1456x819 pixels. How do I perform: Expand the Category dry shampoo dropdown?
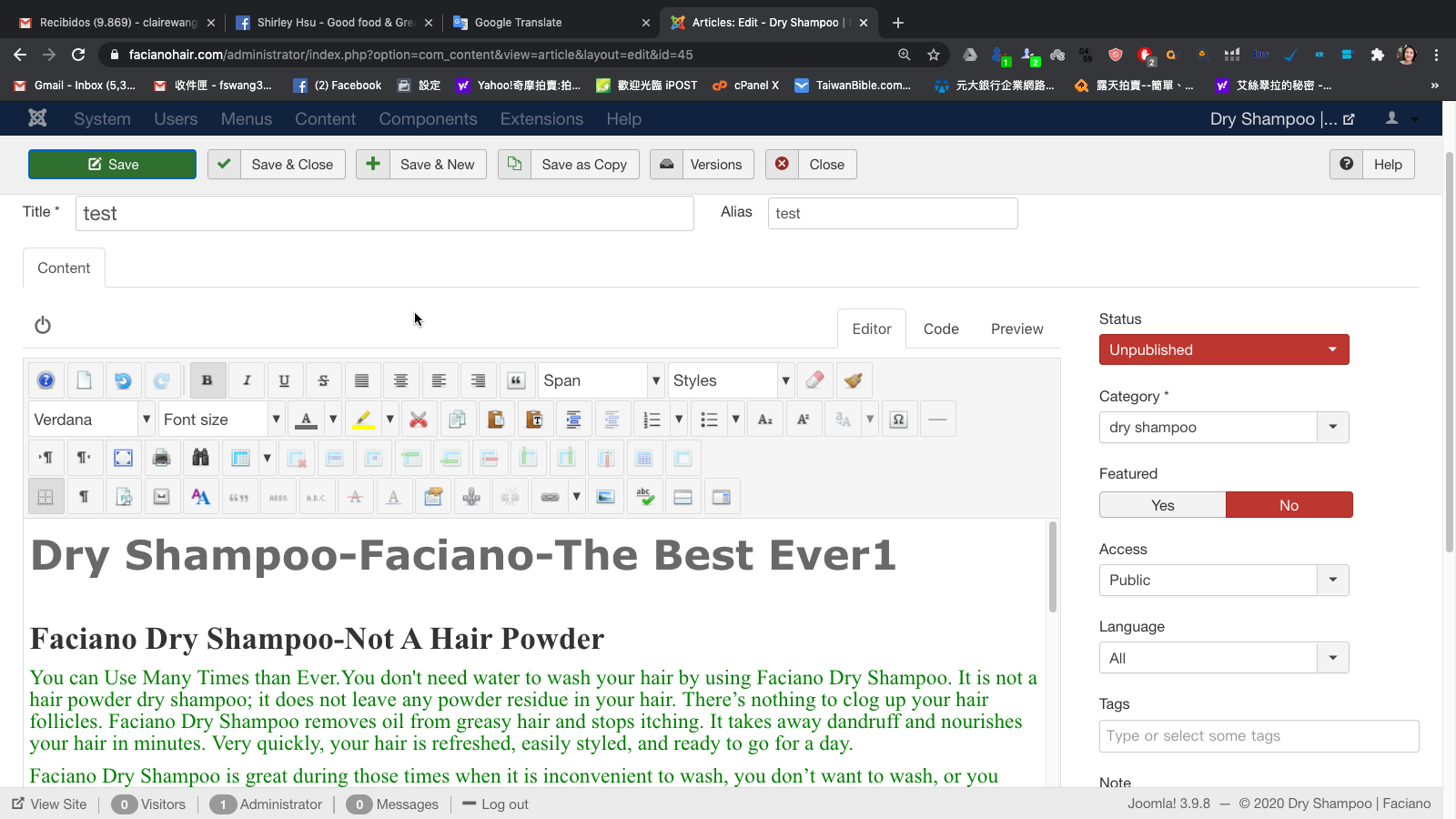(x=1223, y=427)
